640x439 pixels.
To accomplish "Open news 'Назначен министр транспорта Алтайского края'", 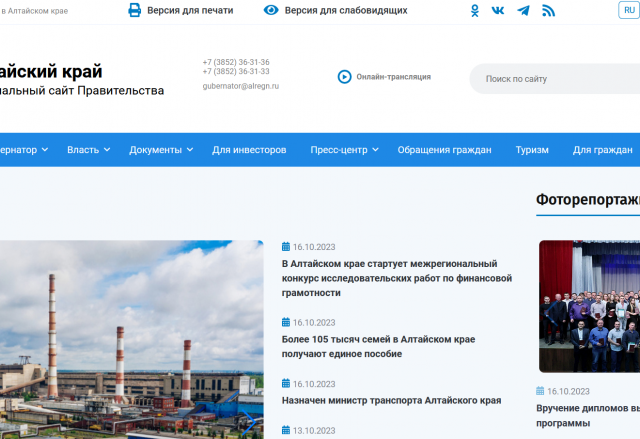I will 391,401.
